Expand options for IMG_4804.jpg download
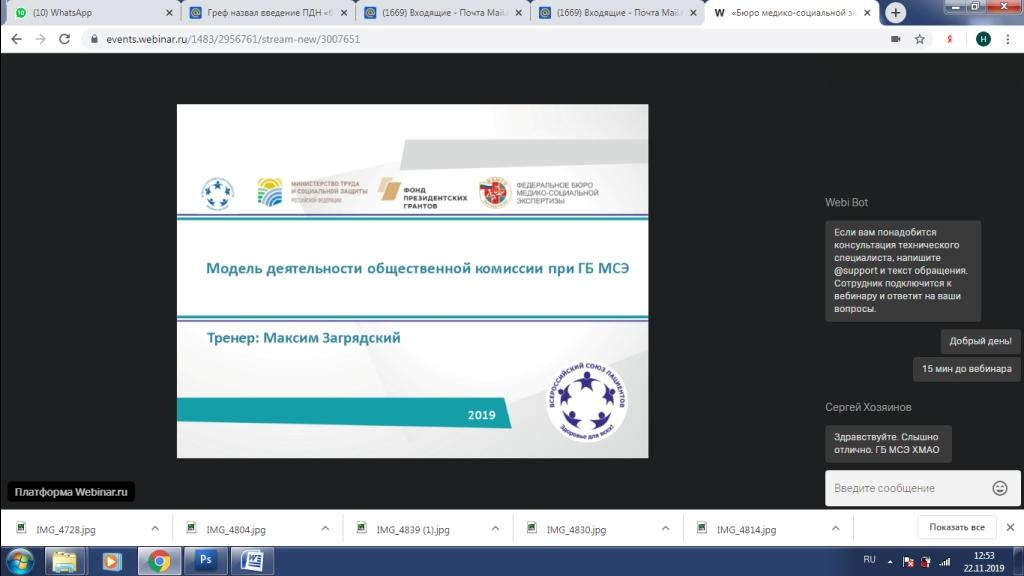The image size is (1024, 576). [x=325, y=528]
